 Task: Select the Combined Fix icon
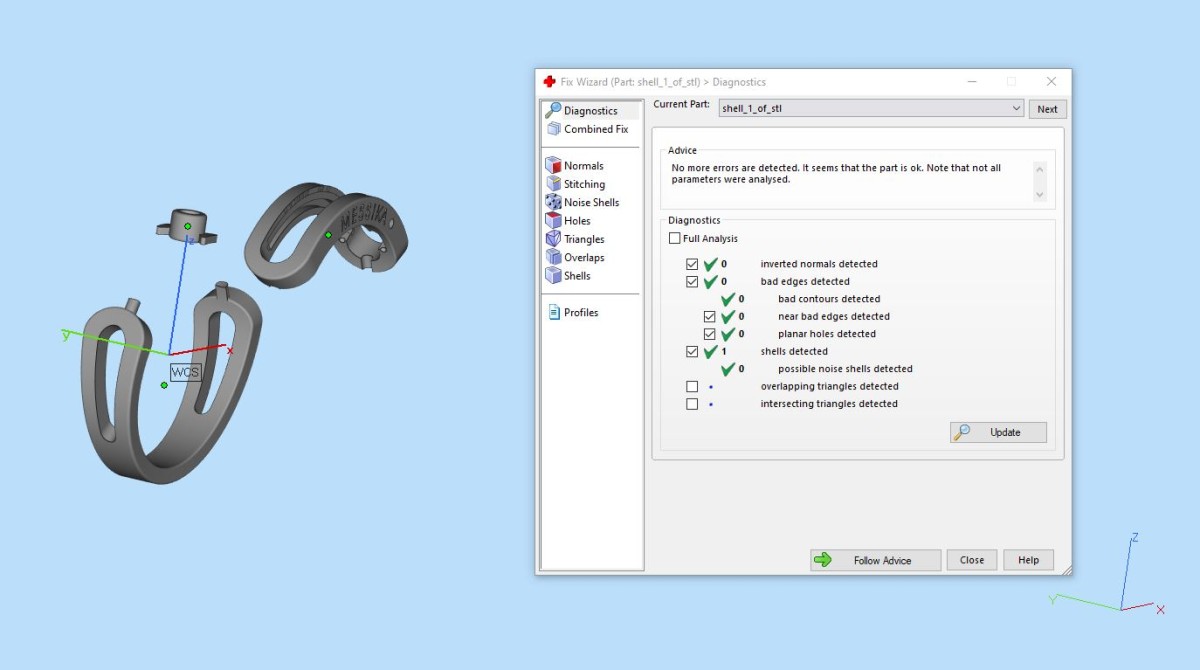click(x=553, y=129)
